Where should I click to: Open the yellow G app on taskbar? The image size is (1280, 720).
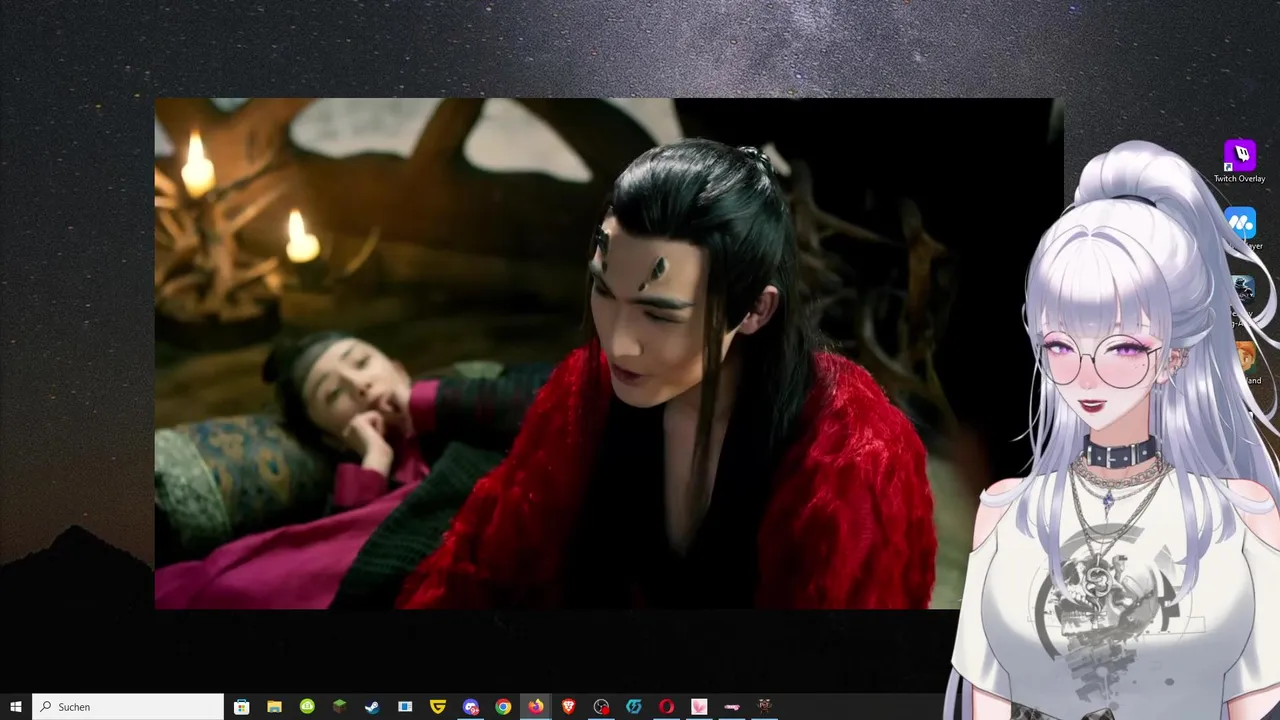[437, 707]
